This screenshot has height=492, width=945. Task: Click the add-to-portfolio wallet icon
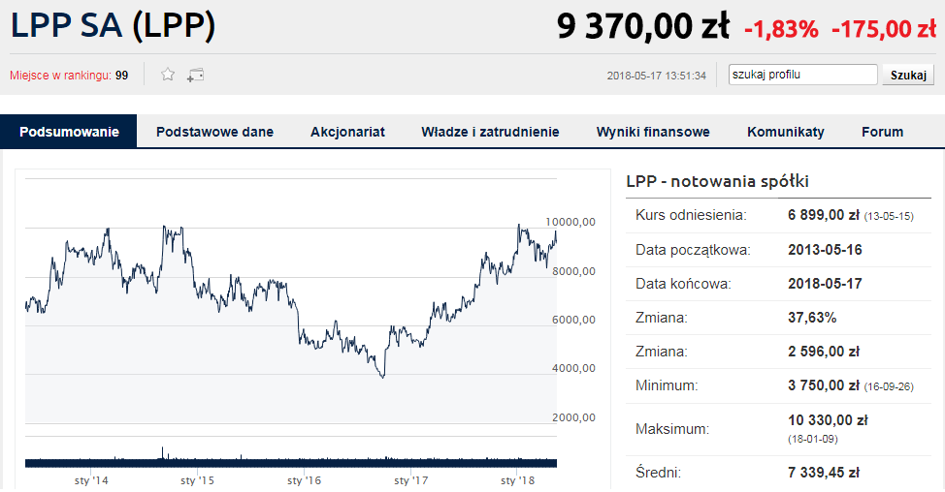pos(195,74)
